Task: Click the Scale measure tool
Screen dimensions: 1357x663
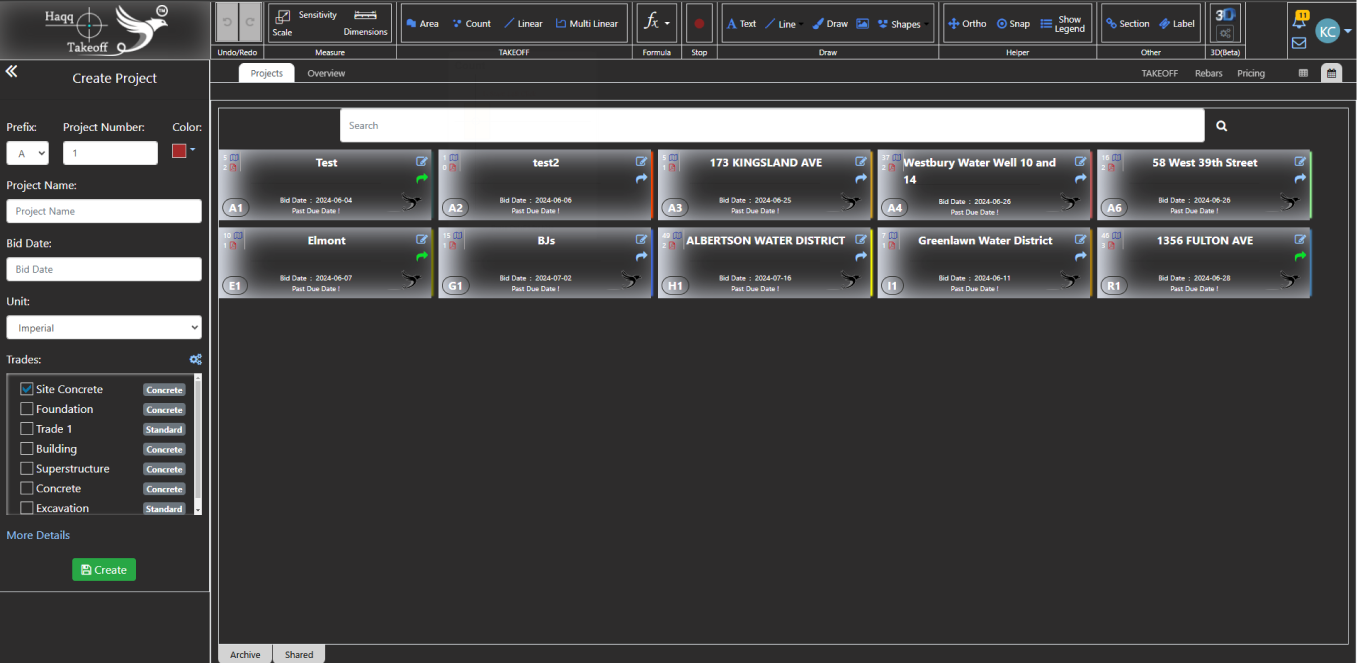Action: click(x=283, y=22)
